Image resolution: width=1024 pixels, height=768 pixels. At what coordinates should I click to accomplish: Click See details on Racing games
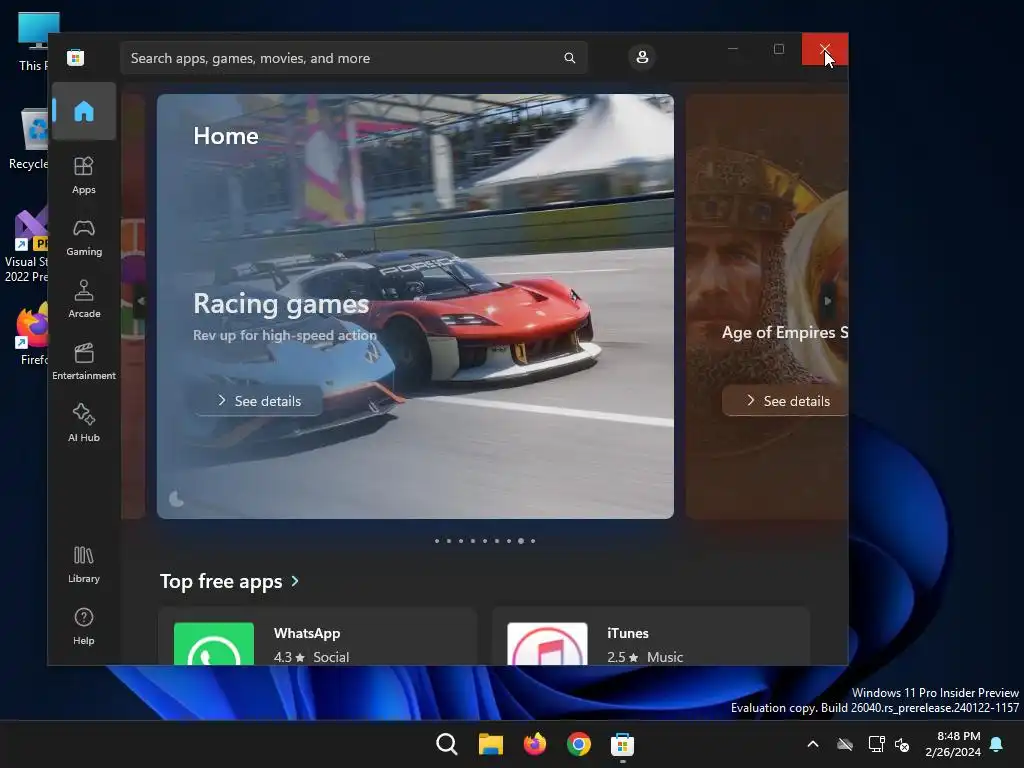pos(259,400)
